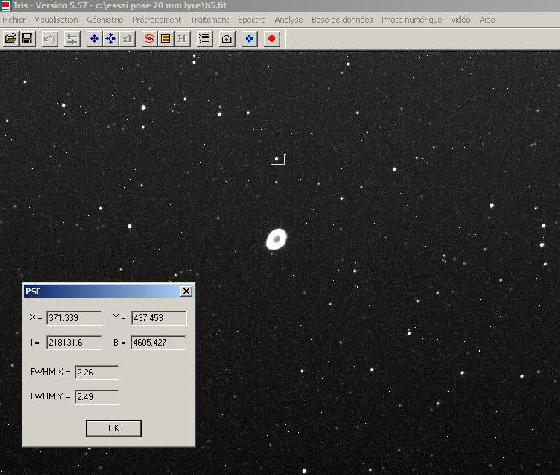This screenshot has height=475, width=560.
Task: Click the ring nebula in the image
Action: pyautogui.click(x=276, y=239)
